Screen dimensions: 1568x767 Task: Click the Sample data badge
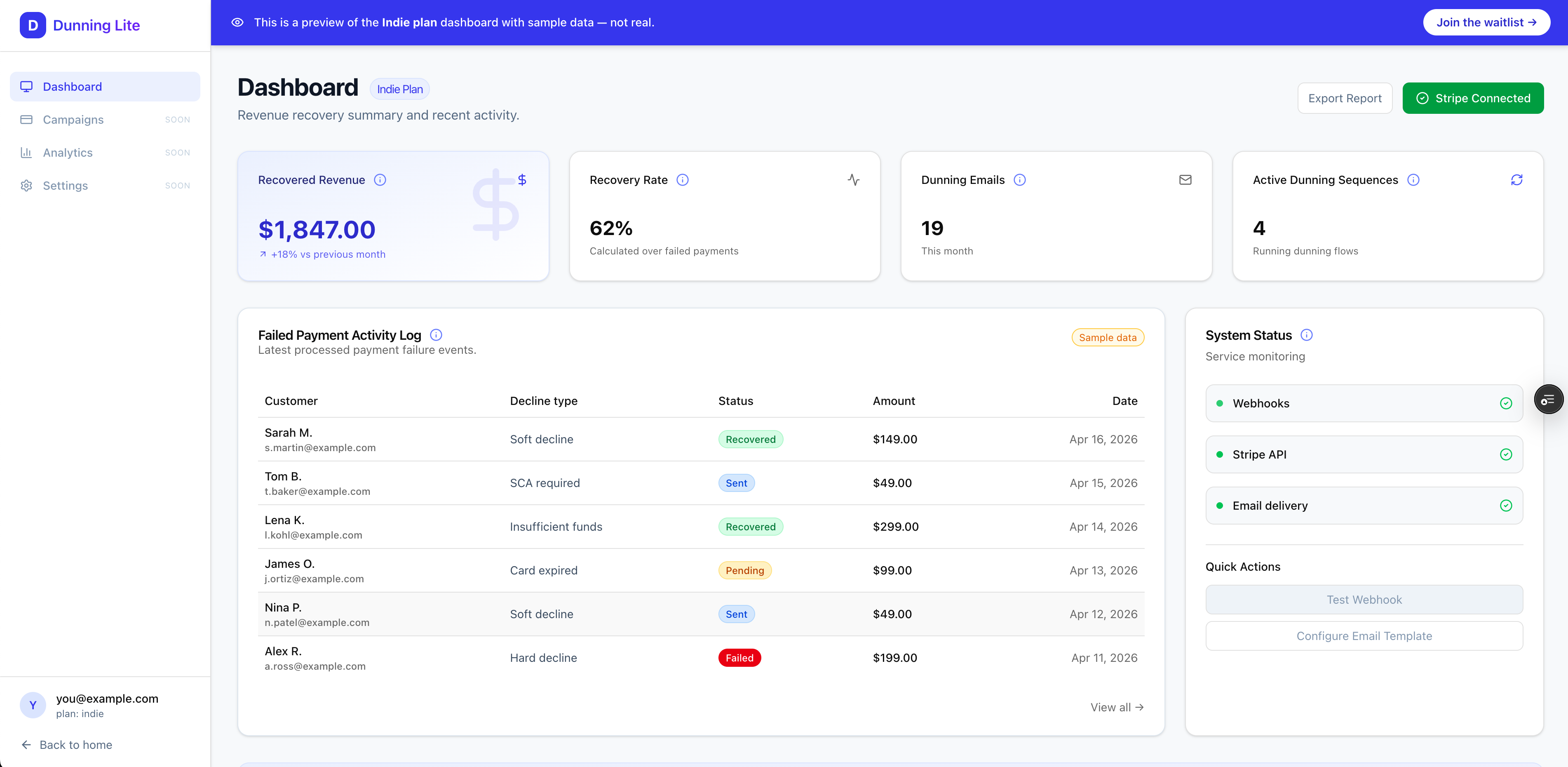click(x=1107, y=337)
